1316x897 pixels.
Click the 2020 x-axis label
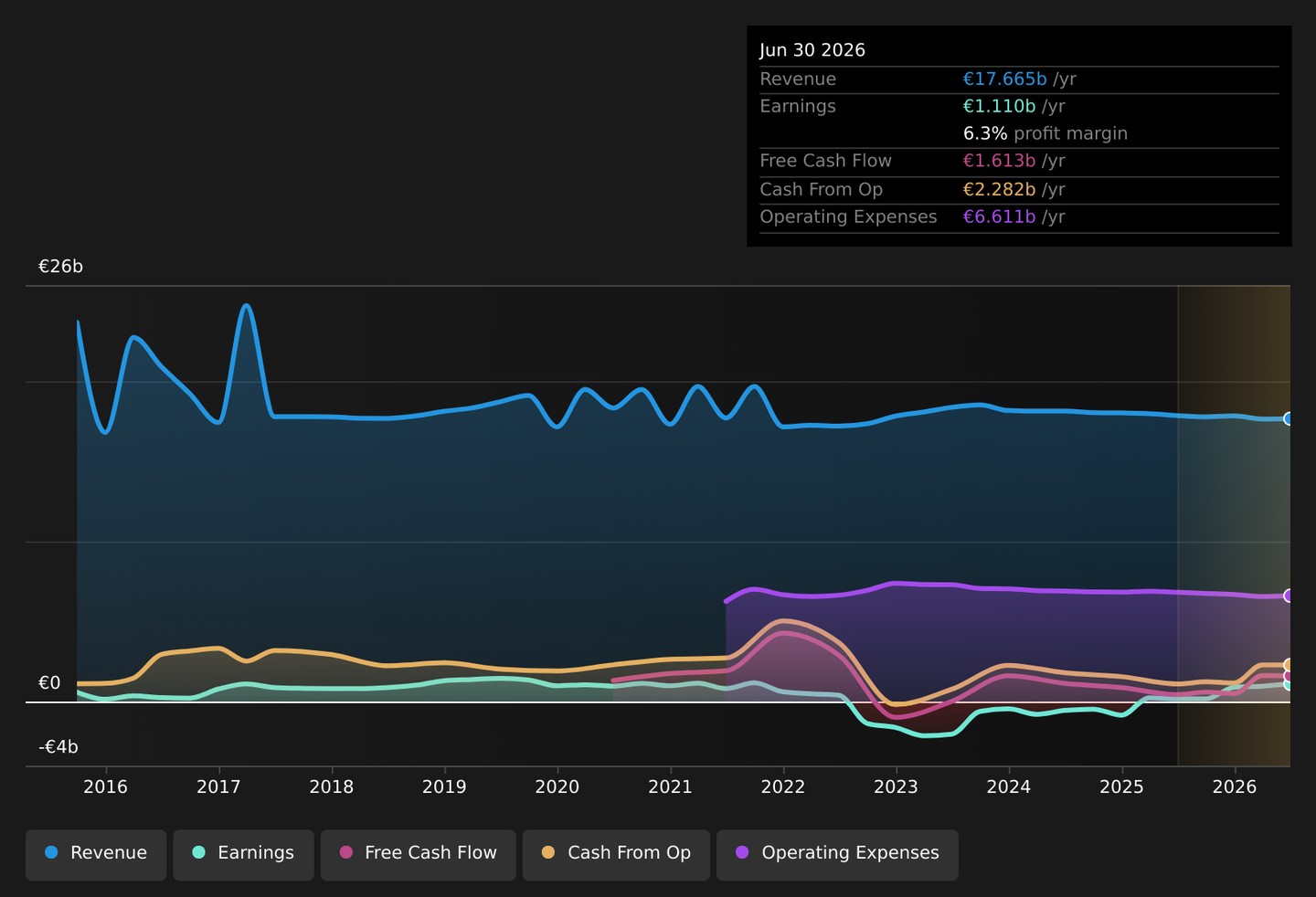pyautogui.click(x=557, y=787)
